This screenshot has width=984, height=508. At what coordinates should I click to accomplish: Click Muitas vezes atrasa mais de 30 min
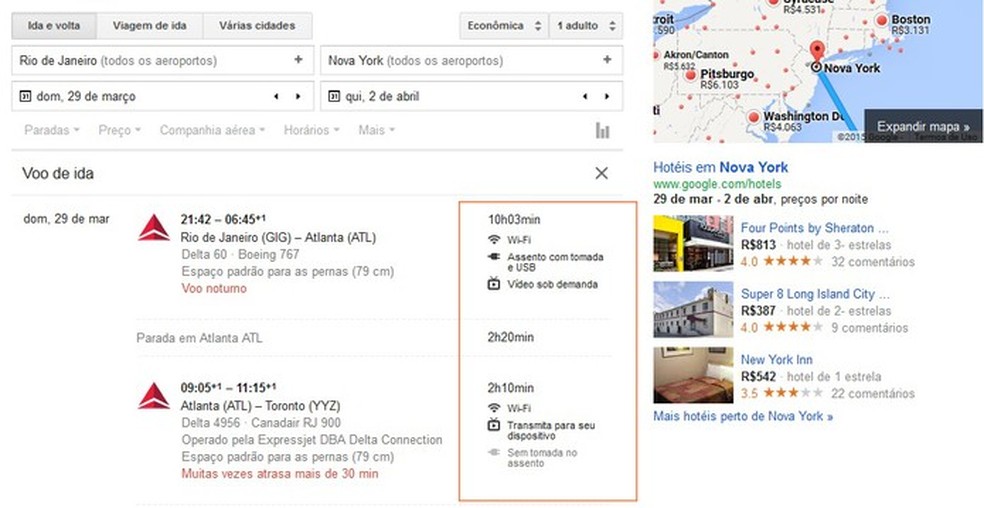point(280,473)
